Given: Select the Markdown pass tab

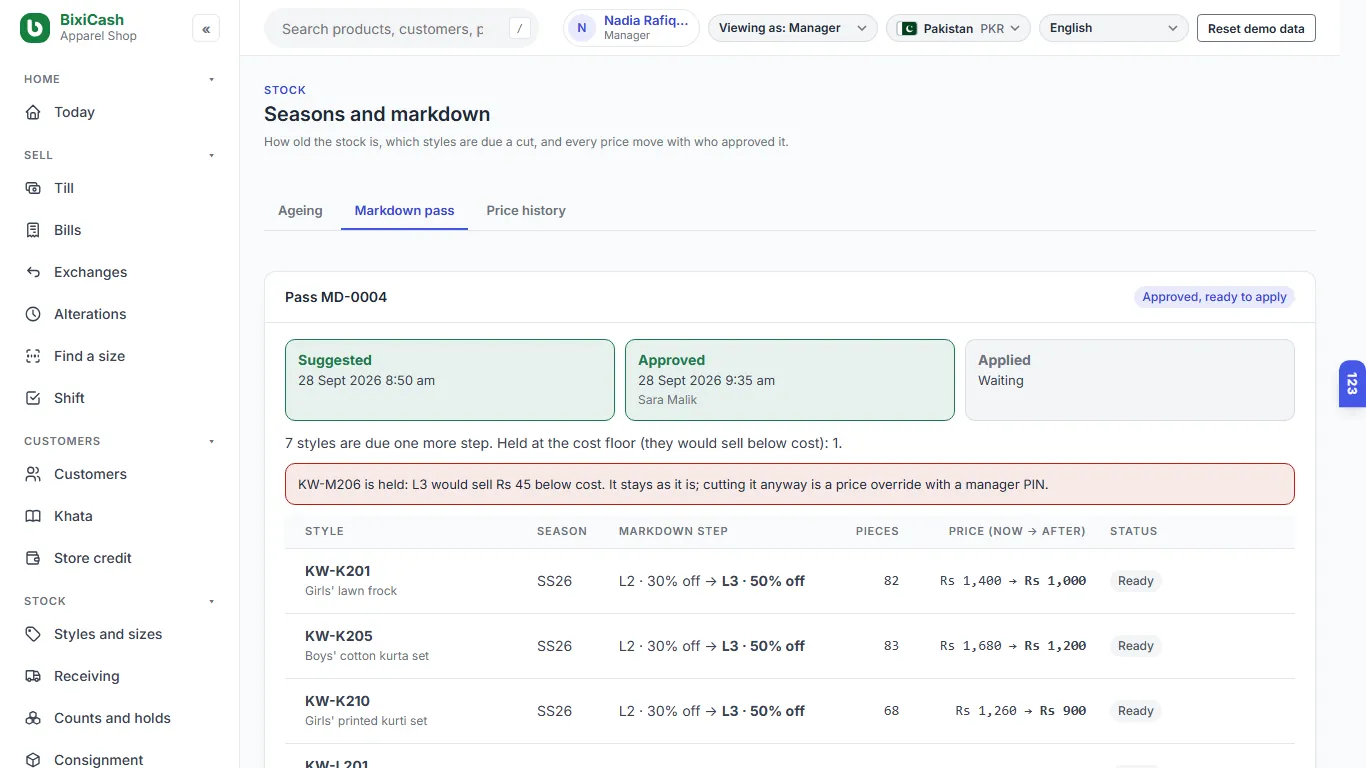Looking at the screenshot, I should [x=404, y=210].
